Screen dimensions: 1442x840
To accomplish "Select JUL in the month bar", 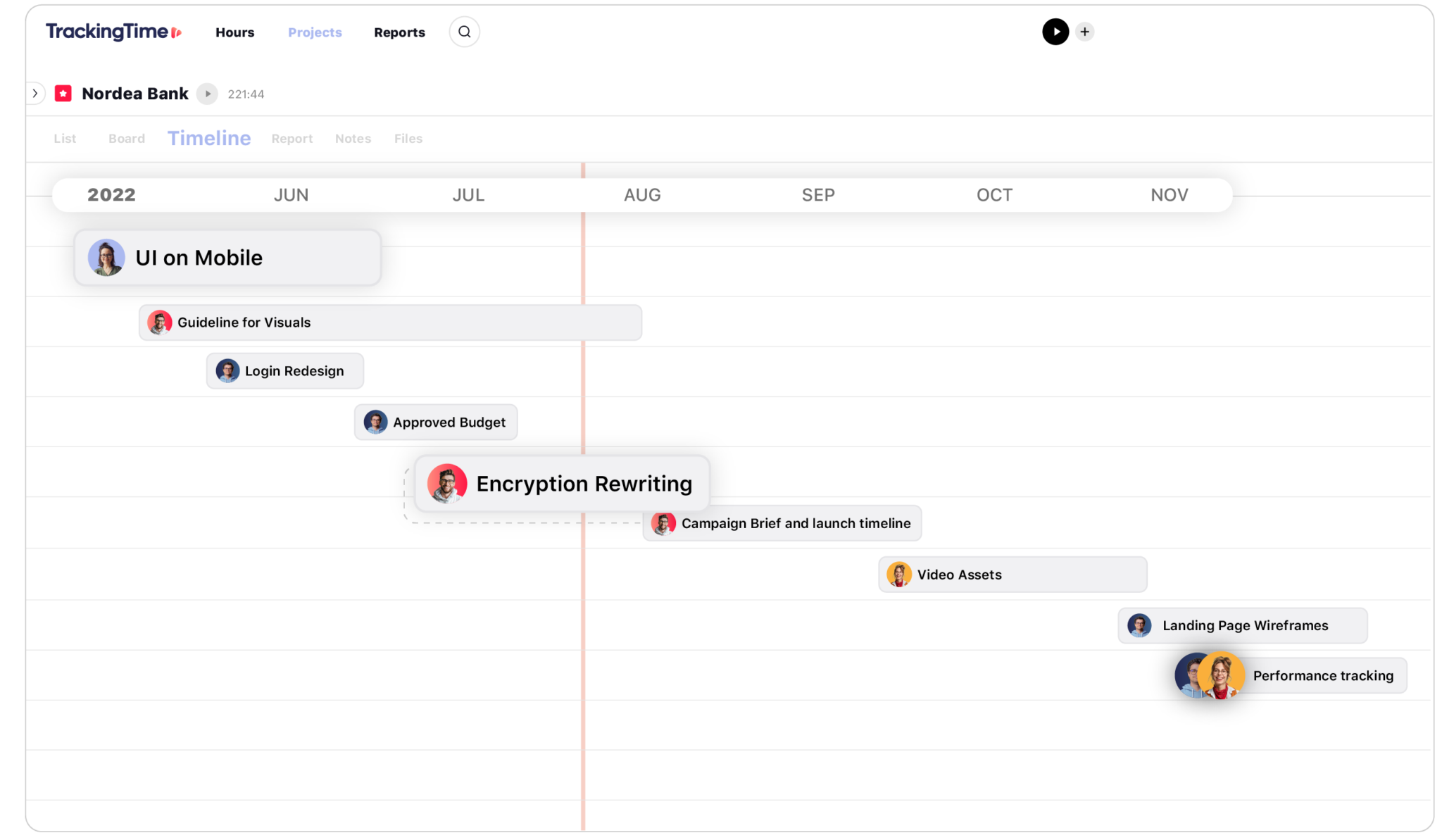I will (468, 195).
